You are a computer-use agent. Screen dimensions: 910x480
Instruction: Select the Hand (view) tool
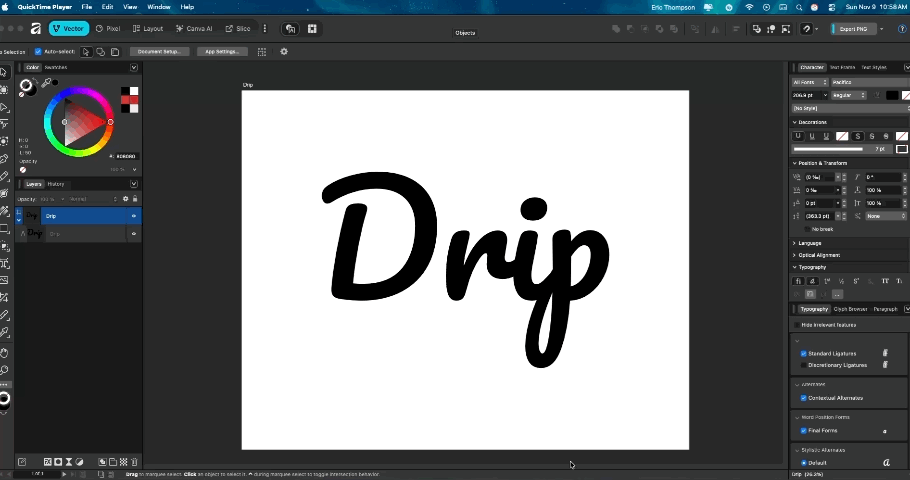(x=4, y=353)
